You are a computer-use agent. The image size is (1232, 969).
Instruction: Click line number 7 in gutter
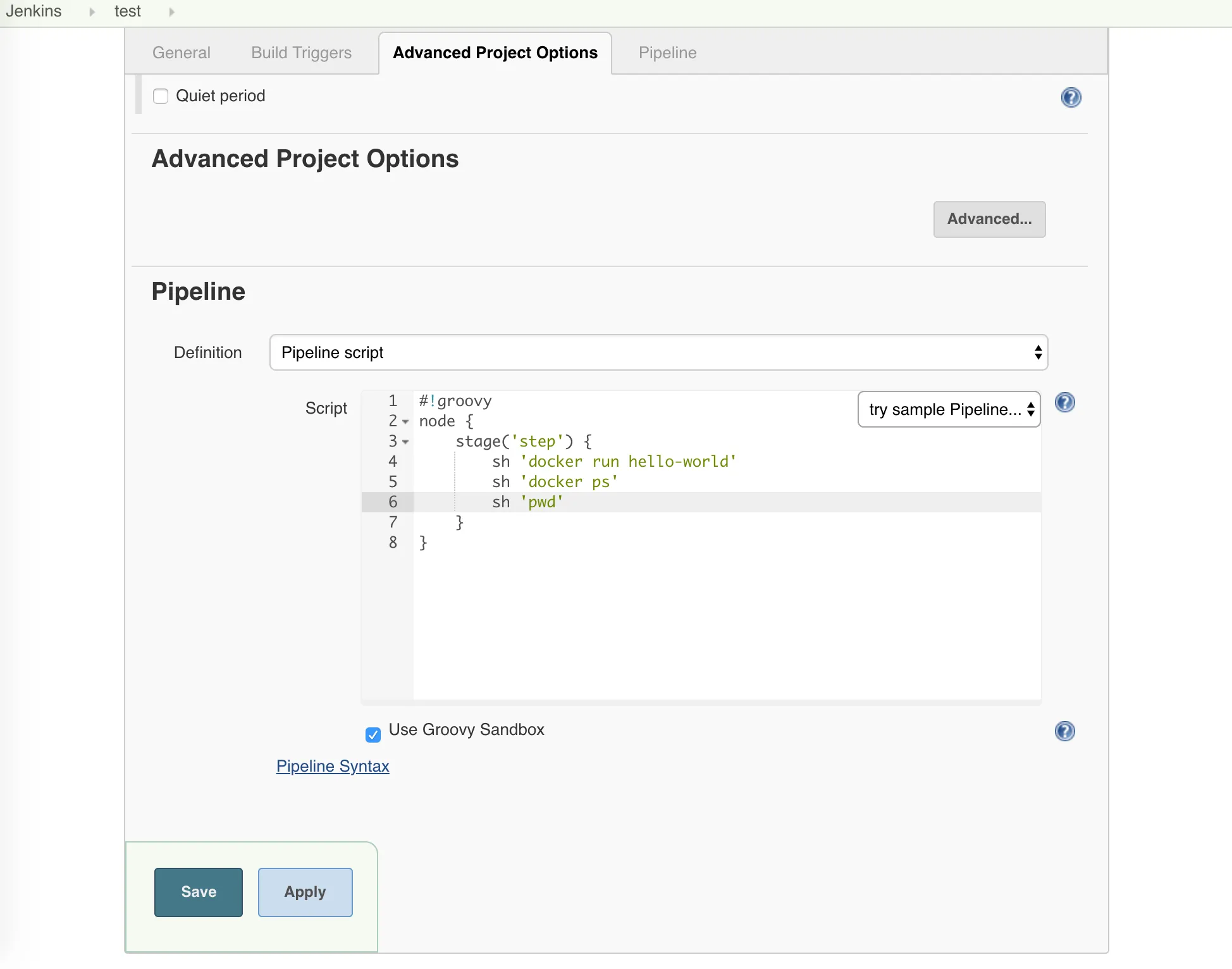393,522
